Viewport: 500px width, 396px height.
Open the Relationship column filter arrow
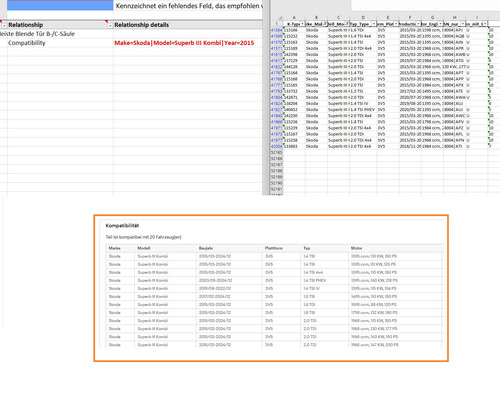click(110, 25)
